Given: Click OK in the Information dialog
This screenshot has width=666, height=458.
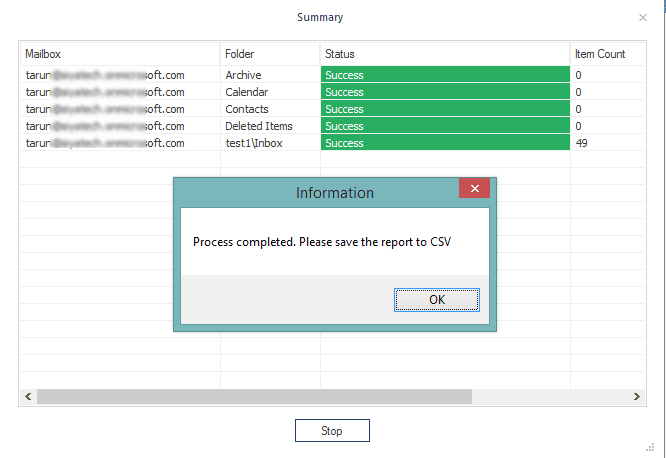Looking at the screenshot, I should tap(437, 300).
